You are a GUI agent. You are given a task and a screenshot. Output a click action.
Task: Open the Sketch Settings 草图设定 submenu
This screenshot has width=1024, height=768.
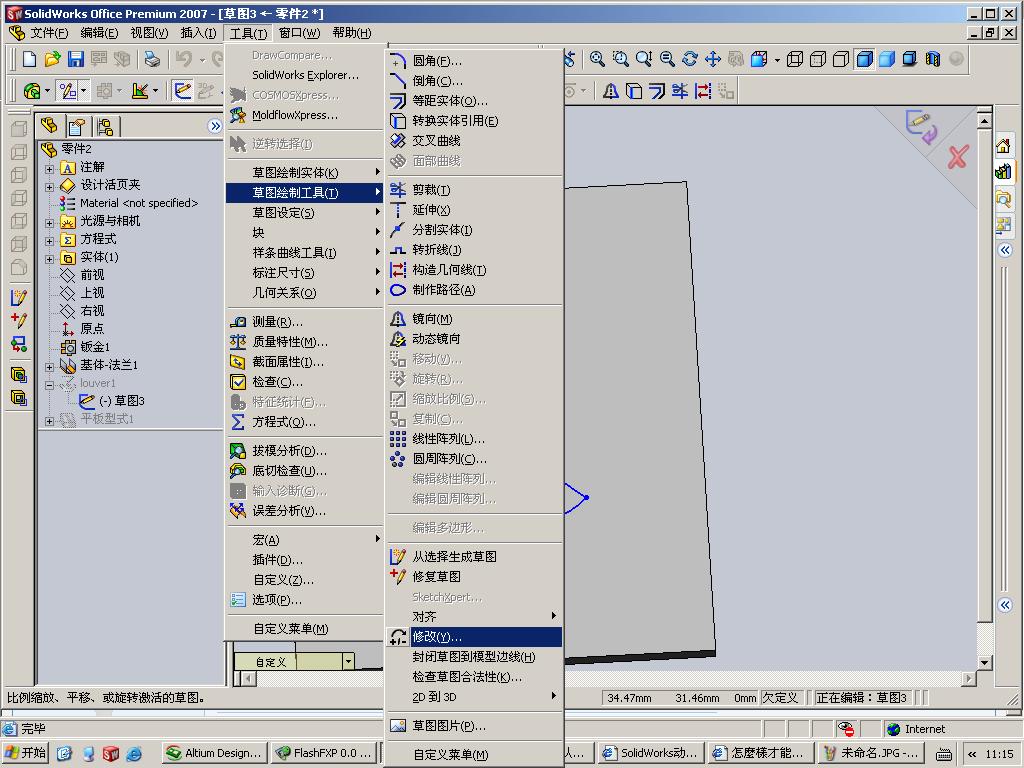pos(304,213)
